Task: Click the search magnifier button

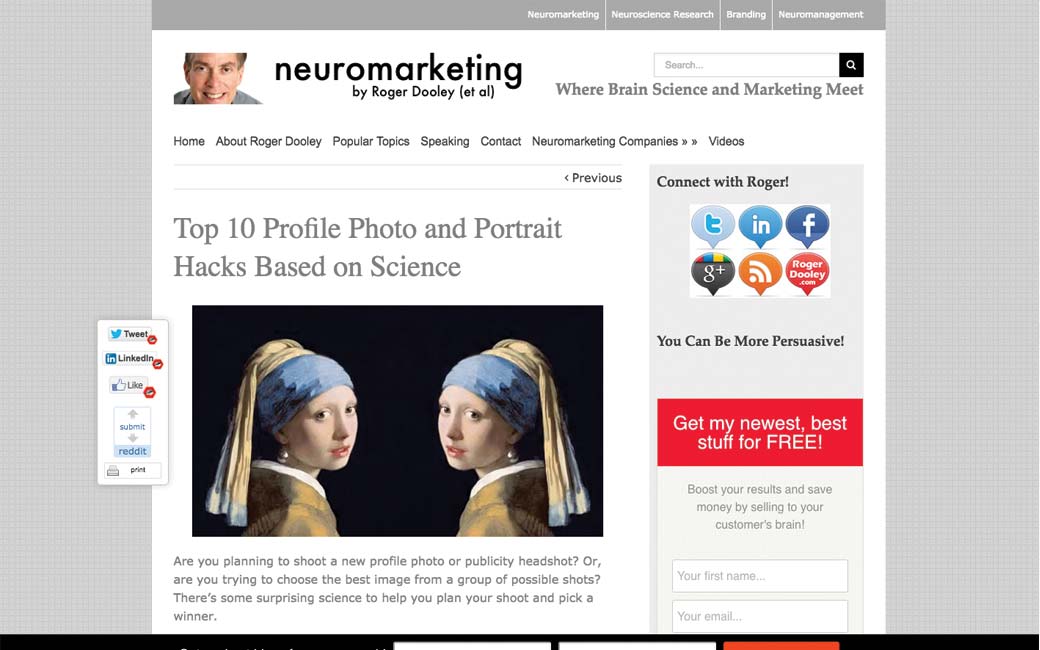Action: 851,65
